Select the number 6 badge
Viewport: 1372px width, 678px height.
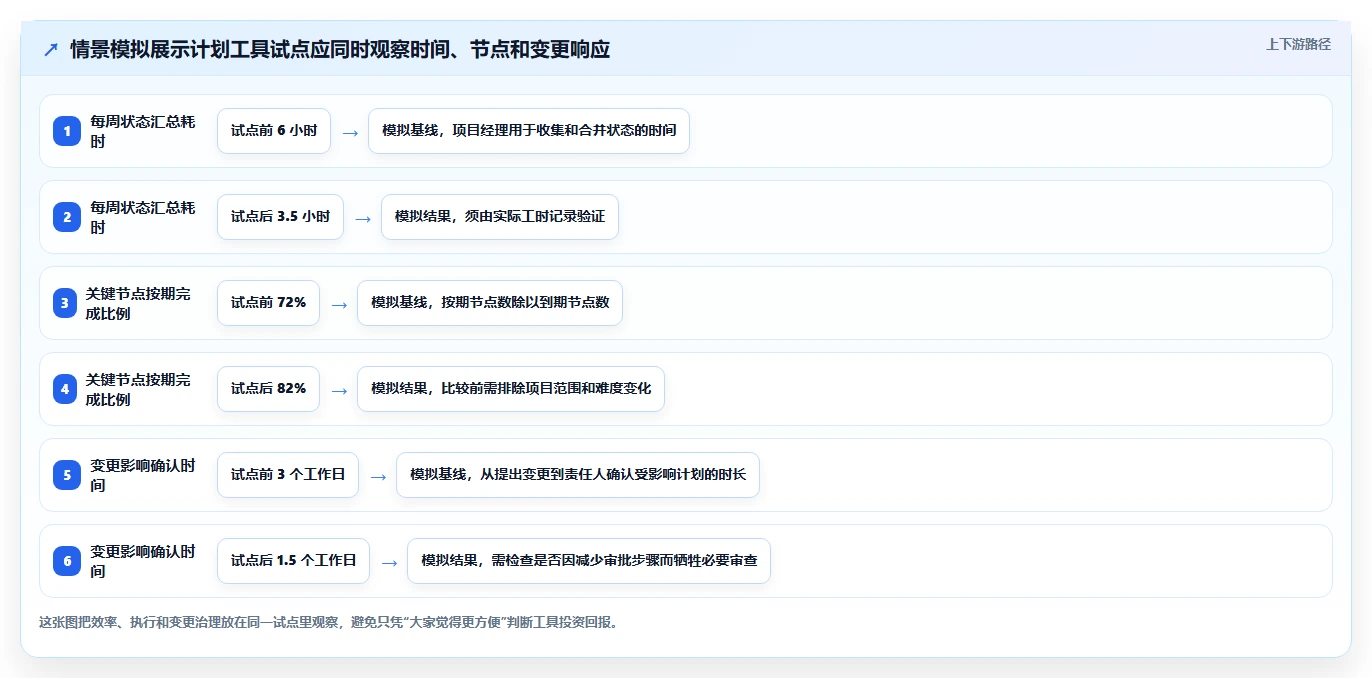click(67, 561)
